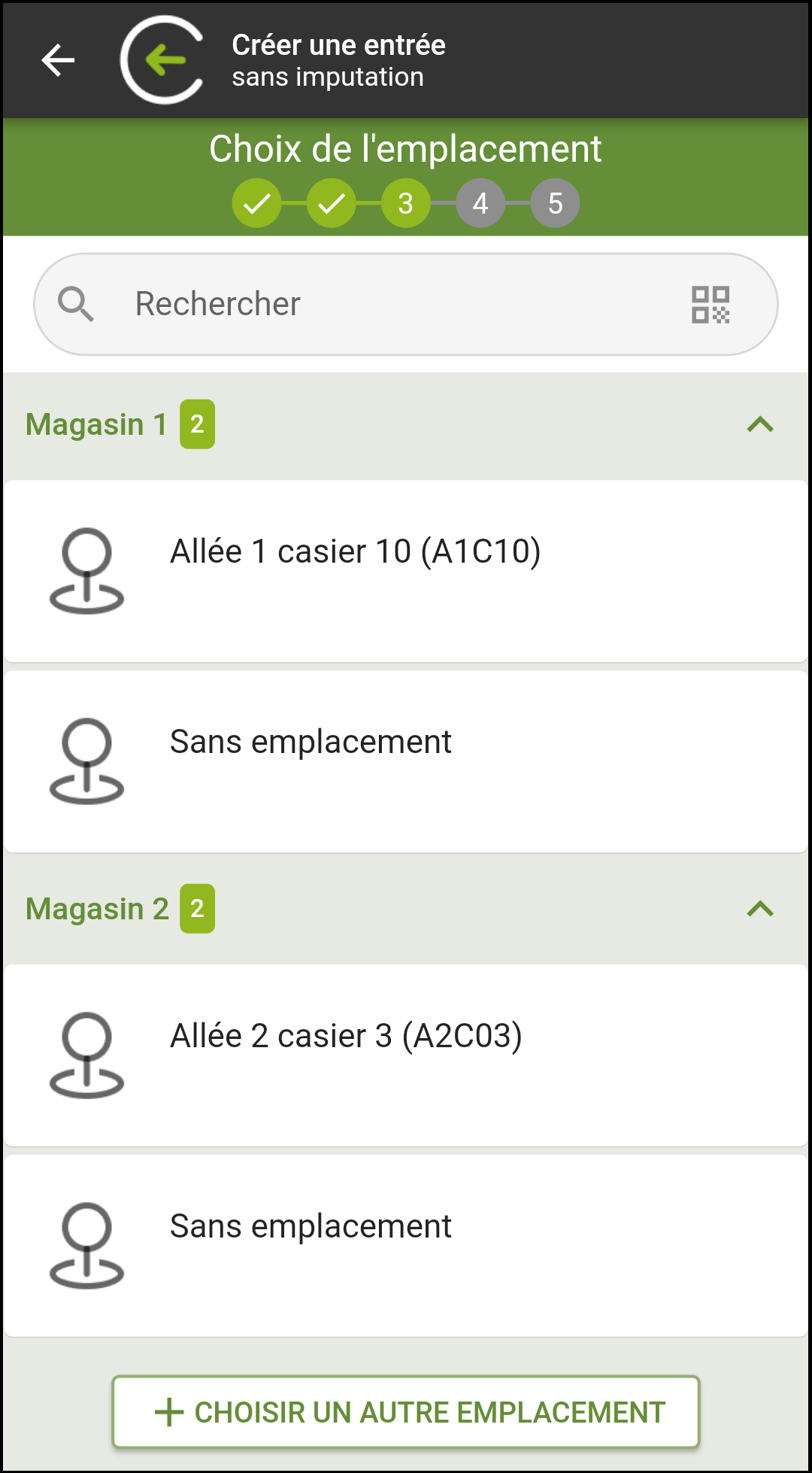Tap the pin icon for Allée 1 casier 10
Viewport: 812px width, 1473px height.
pos(86,571)
